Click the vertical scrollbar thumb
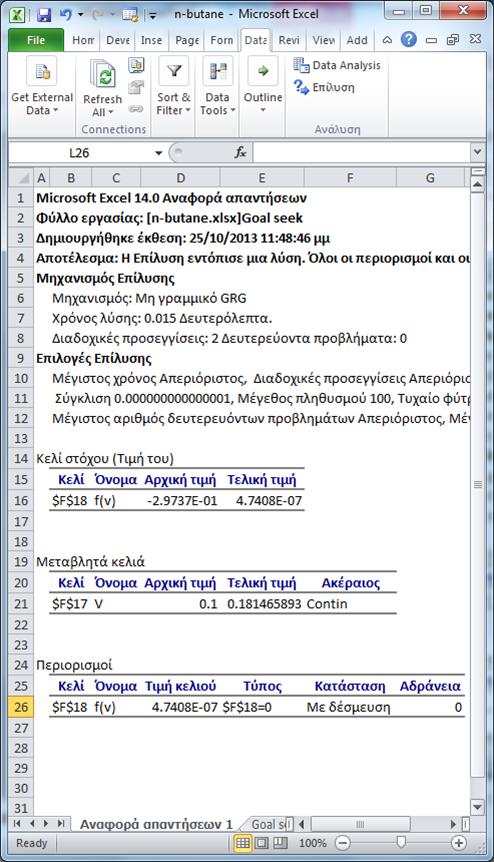The height and width of the screenshot is (862, 494). pos(478,485)
